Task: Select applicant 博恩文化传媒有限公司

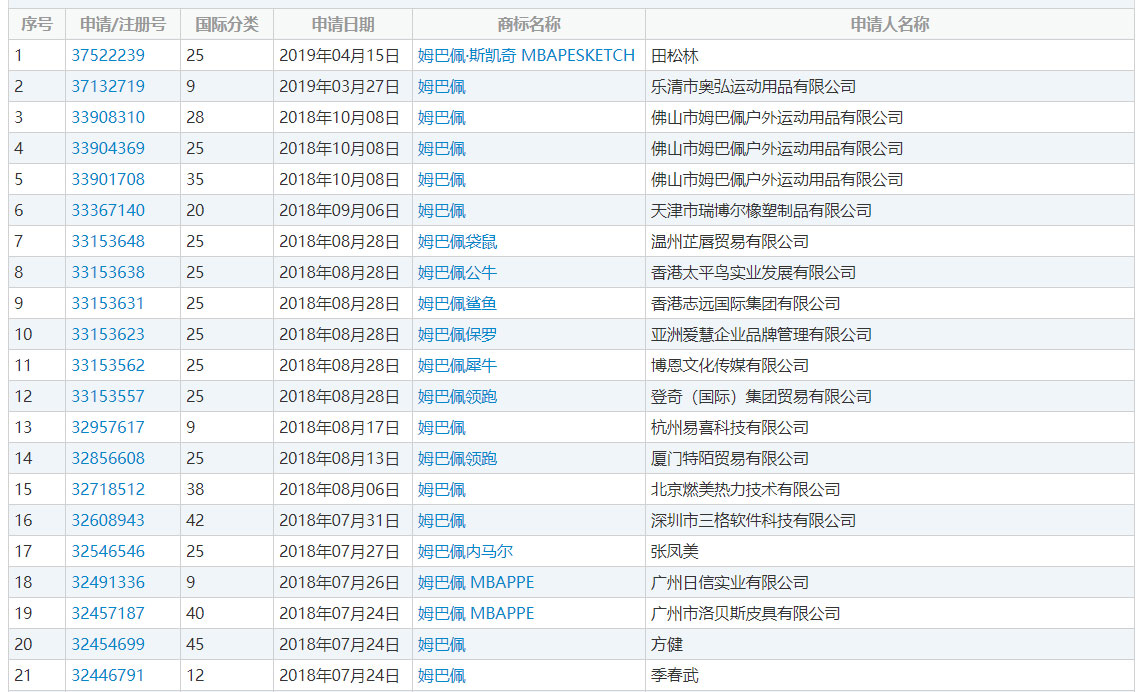Action: pos(730,365)
